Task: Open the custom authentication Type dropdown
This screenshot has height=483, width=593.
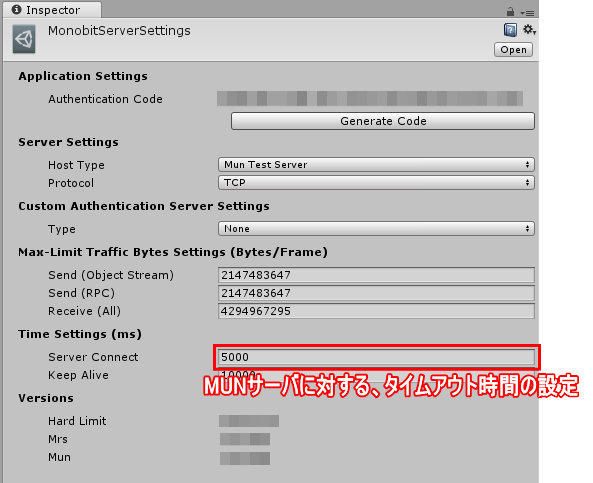Action: point(376,229)
